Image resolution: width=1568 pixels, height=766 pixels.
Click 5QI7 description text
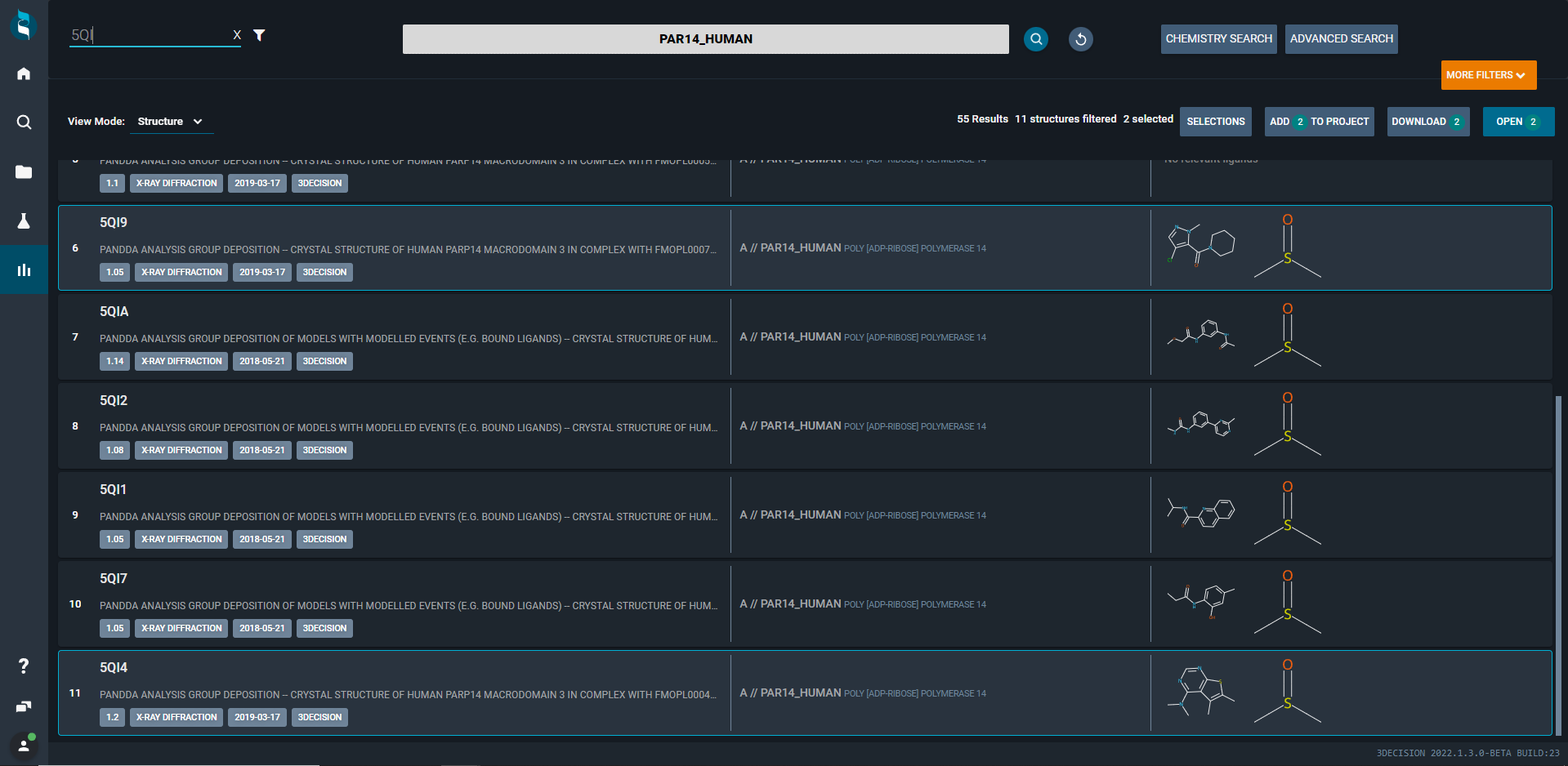pyautogui.click(x=409, y=605)
